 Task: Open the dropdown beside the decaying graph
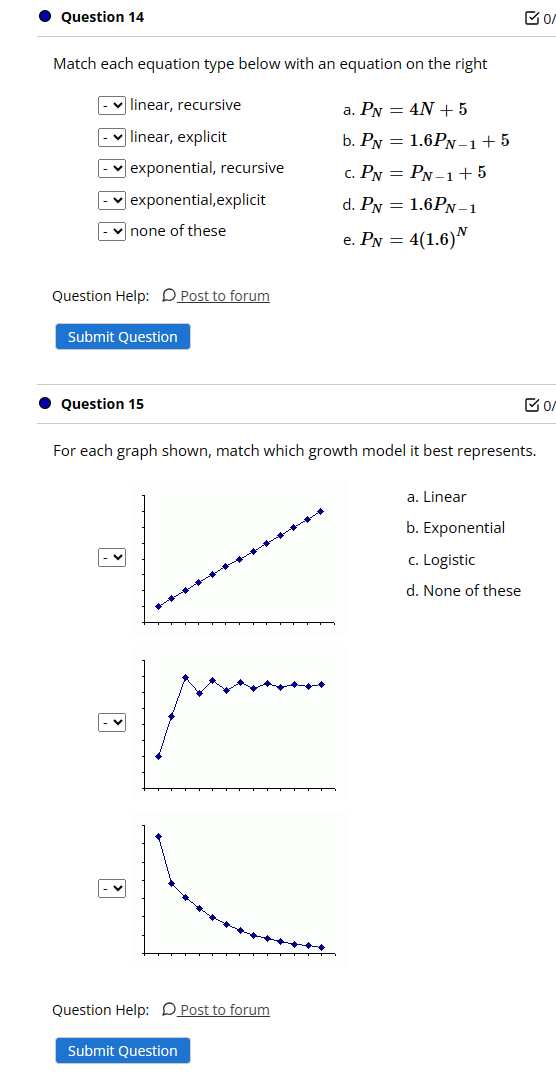coord(111,888)
